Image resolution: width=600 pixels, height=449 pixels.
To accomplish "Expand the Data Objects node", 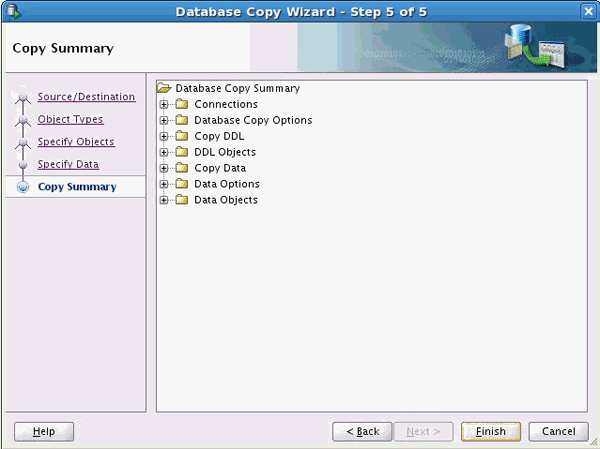I will click(x=164, y=200).
